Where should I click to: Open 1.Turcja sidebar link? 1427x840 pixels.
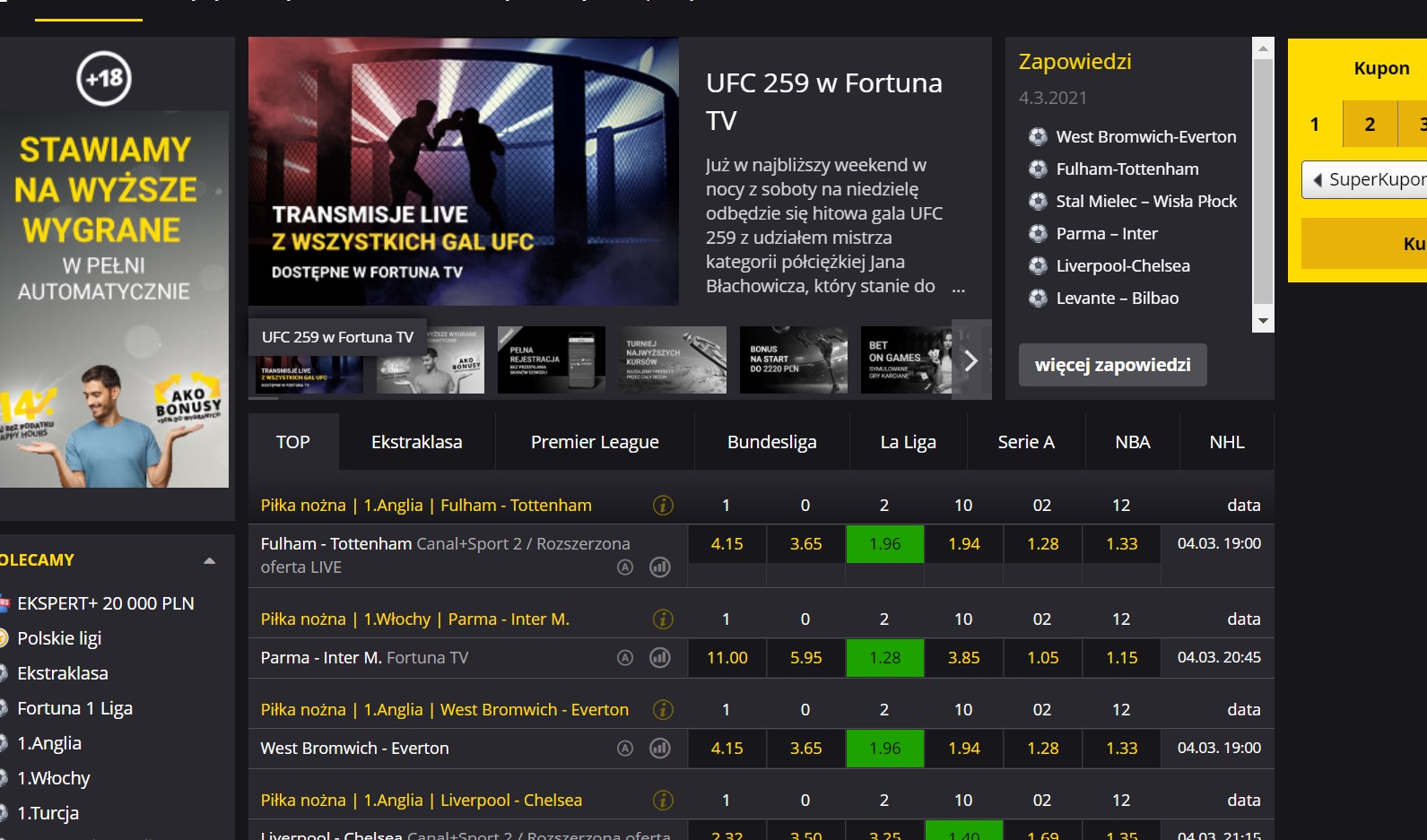pos(48,813)
